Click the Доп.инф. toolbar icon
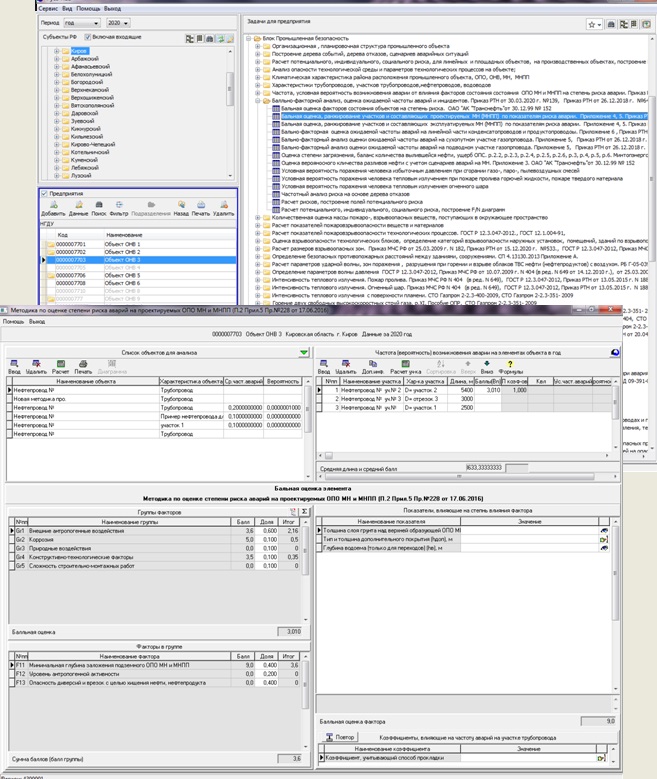This screenshot has width=657, height=779. pyautogui.click(x=373, y=364)
